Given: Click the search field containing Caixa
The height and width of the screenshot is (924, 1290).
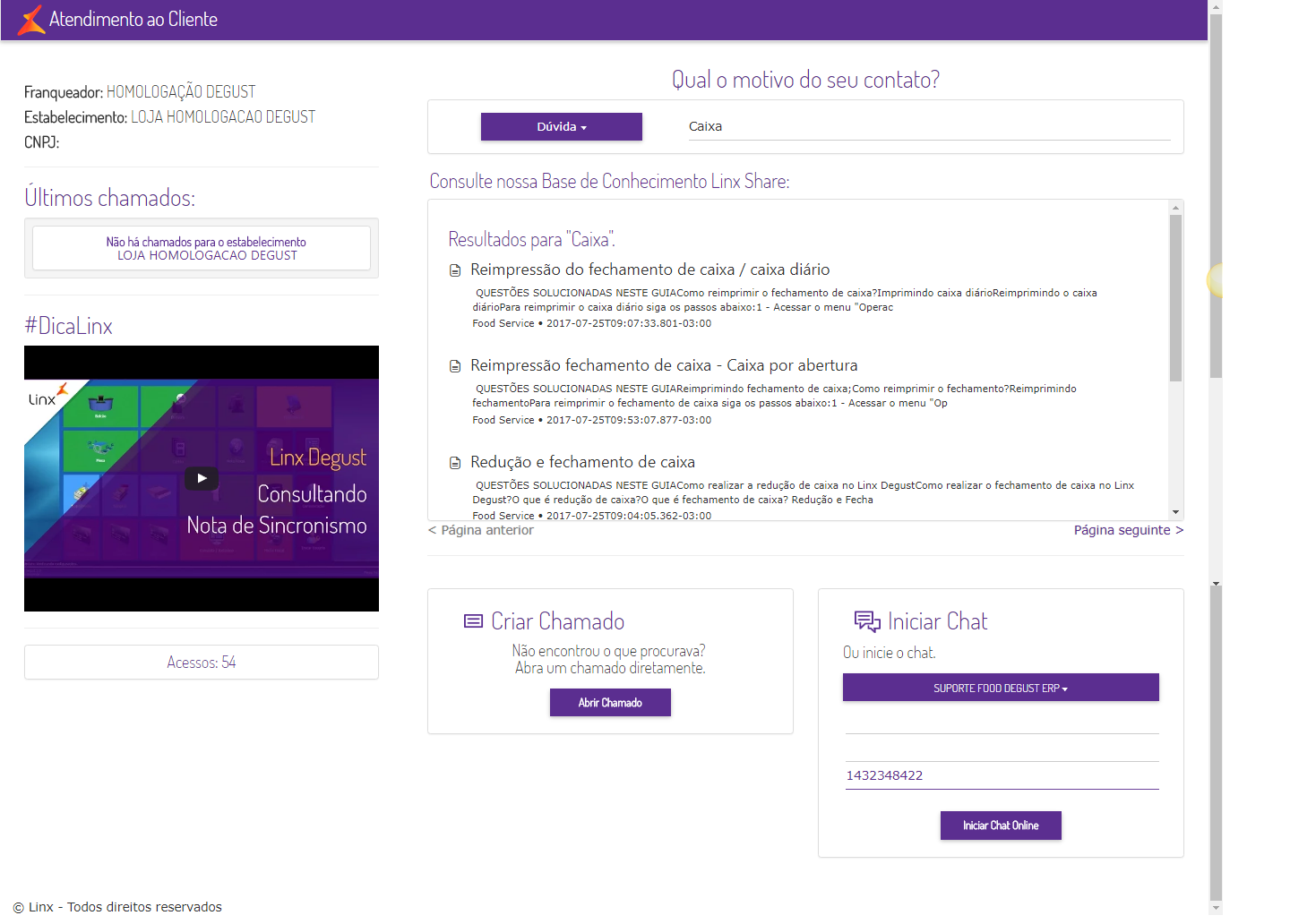Looking at the screenshot, I should (x=929, y=126).
